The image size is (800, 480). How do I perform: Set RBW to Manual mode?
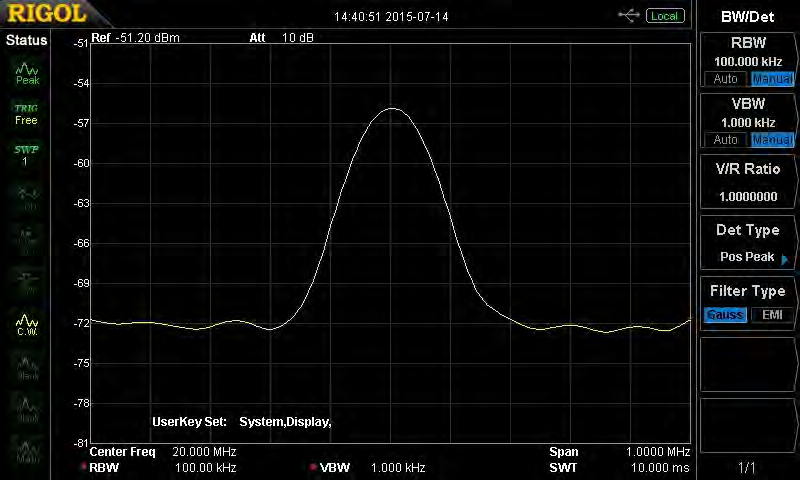pos(772,79)
